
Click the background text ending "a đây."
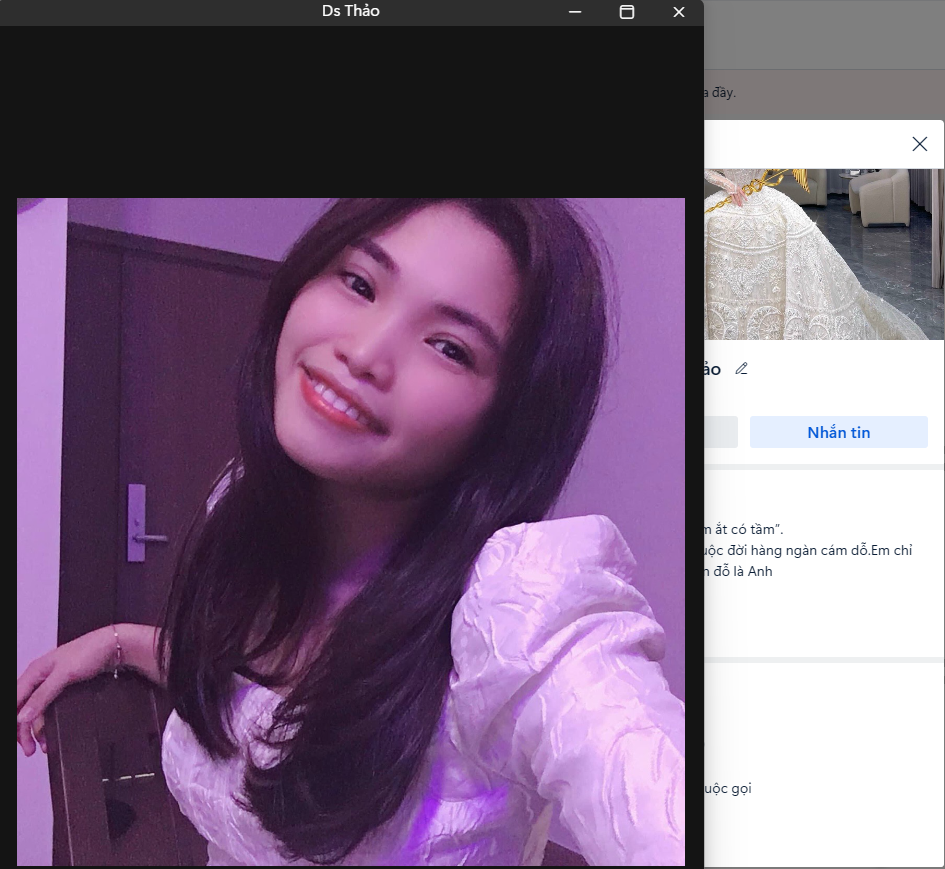point(720,93)
